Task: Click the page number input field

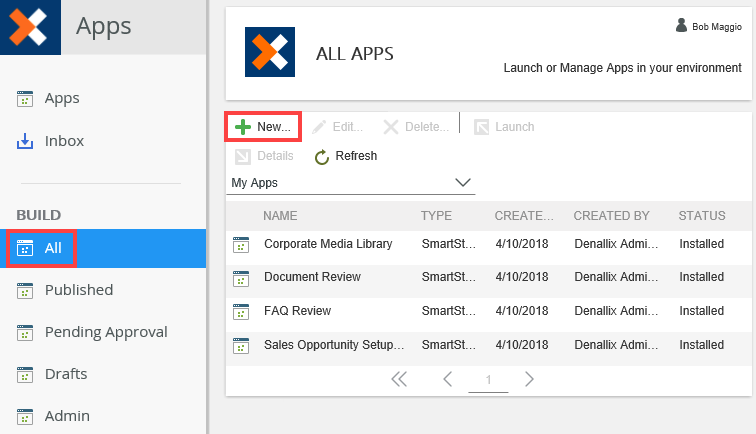Action: (x=488, y=380)
